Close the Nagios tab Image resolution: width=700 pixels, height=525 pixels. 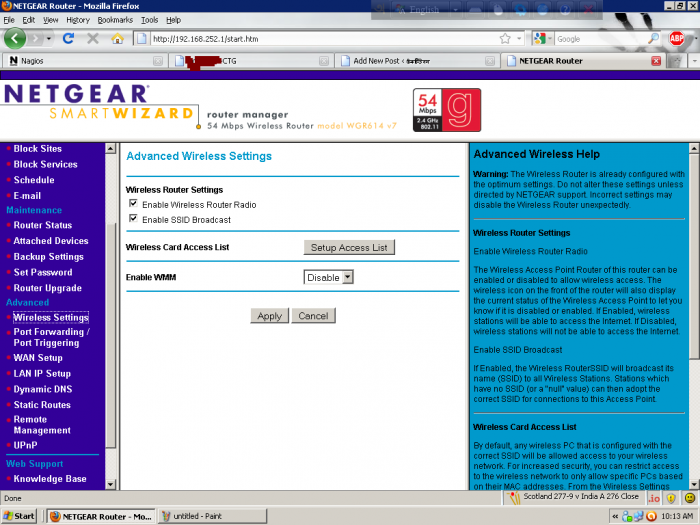[x=158, y=61]
